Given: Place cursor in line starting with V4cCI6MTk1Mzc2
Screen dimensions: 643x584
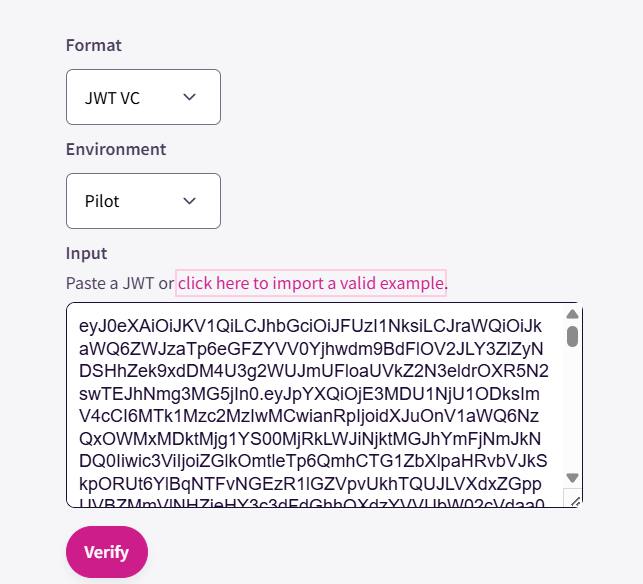Looking at the screenshot, I should (x=309, y=416).
